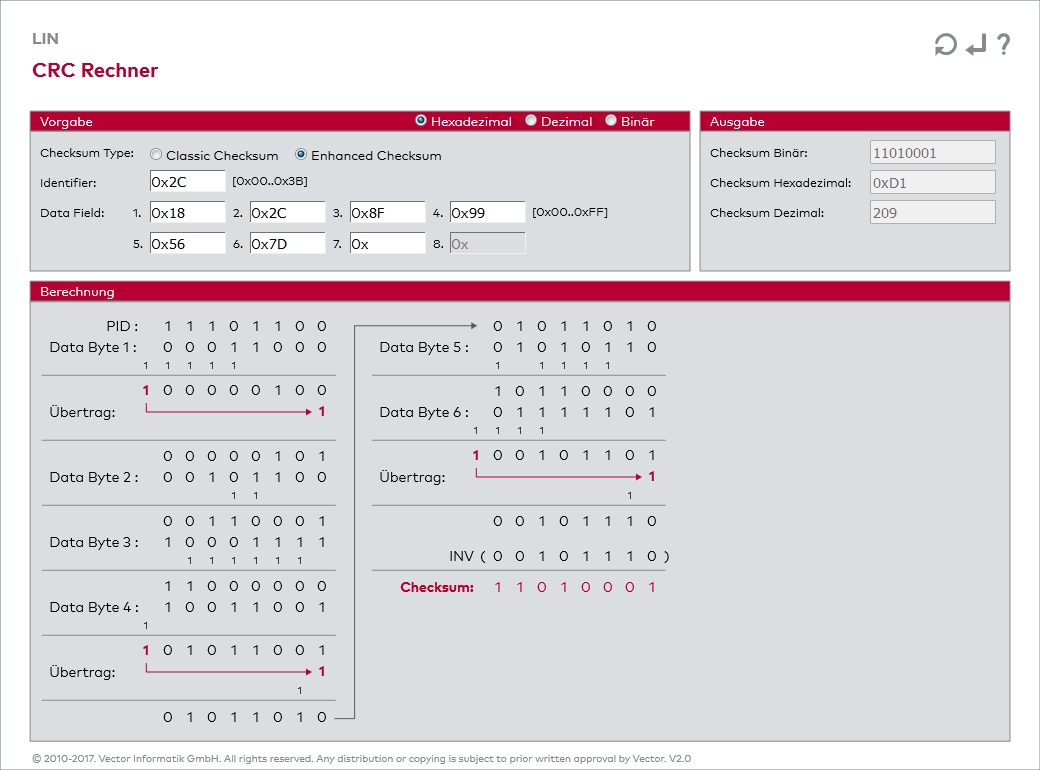Screen dimensions: 1040x770
Task: Choose Classic Checksum type
Action: click(x=156, y=155)
